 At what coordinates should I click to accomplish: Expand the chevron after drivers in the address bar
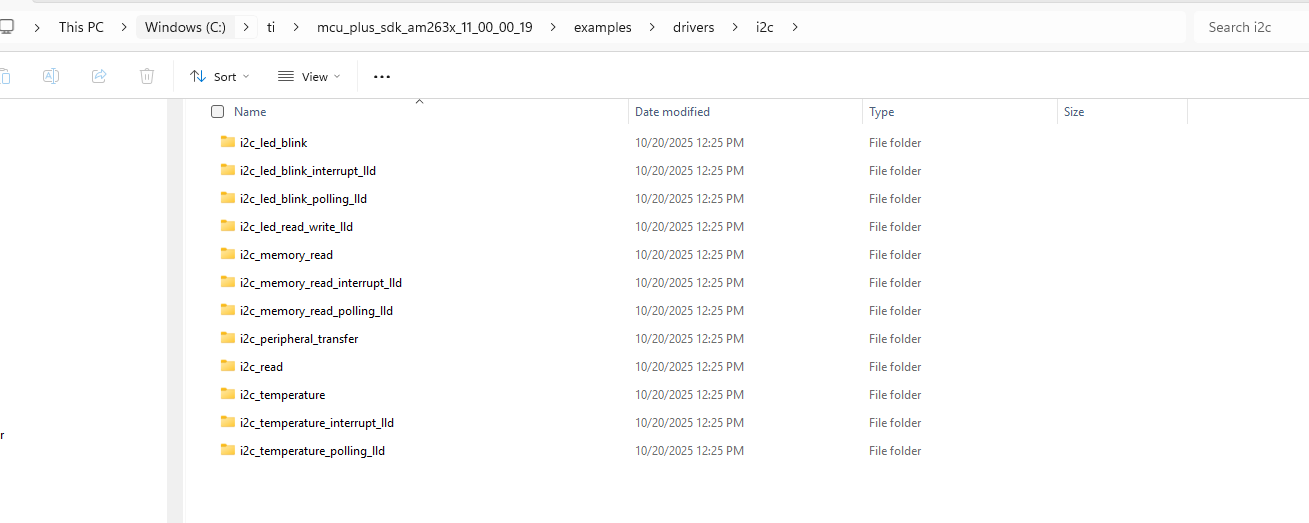[735, 27]
